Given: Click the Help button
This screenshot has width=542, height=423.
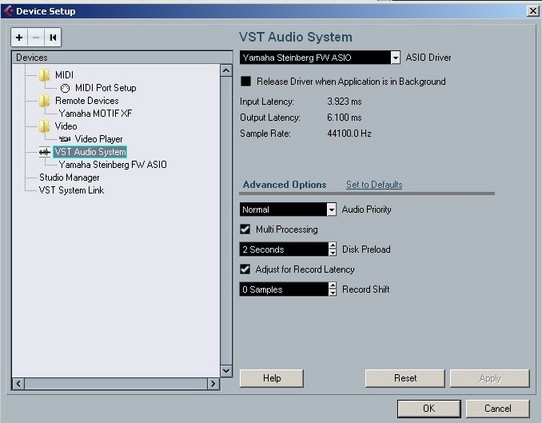Looking at the screenshot, I should [x=272, y=378].
